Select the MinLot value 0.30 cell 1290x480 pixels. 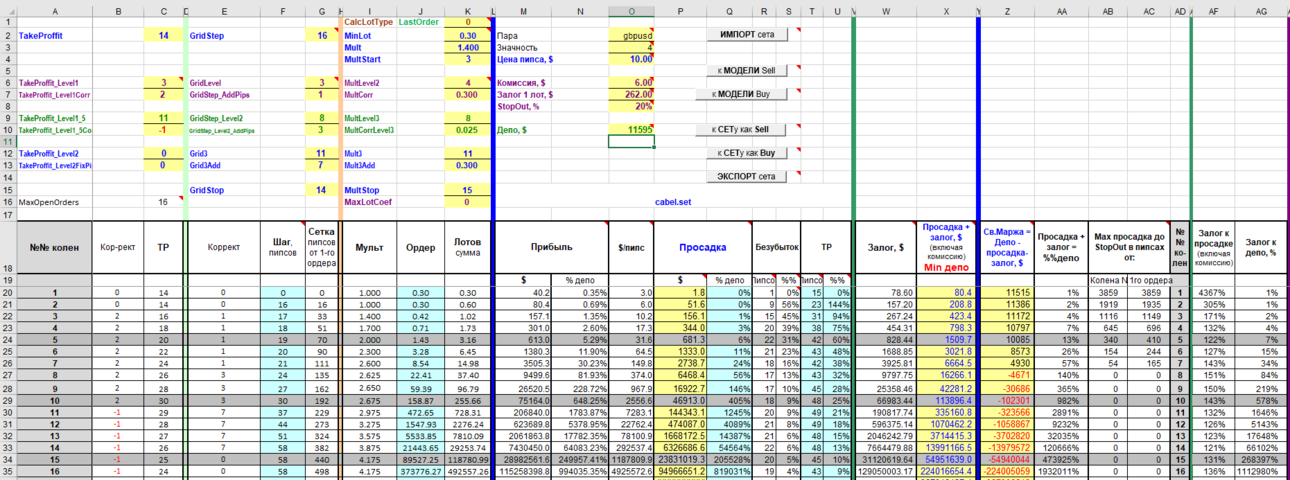468,34
